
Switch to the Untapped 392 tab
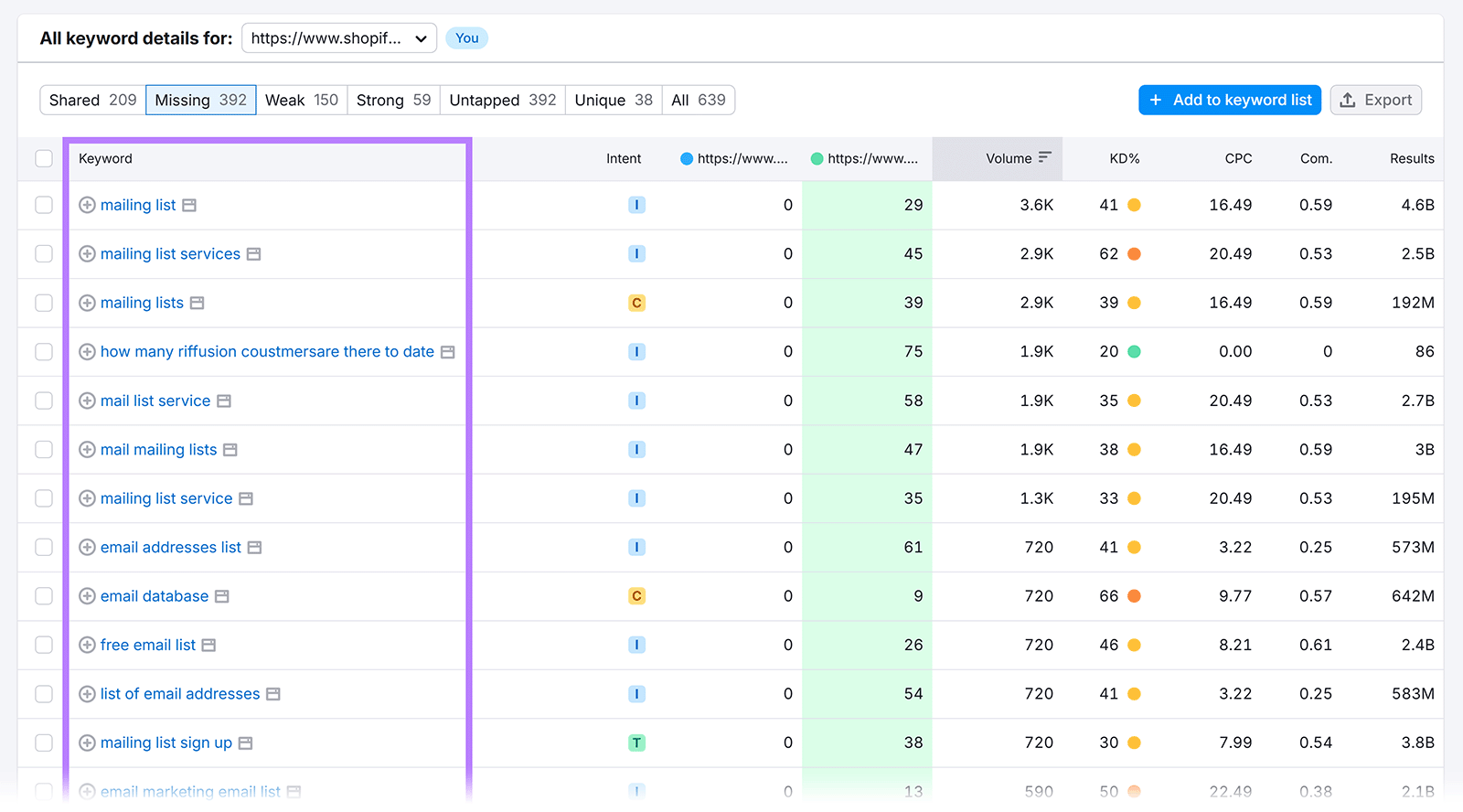[x=502, y=100]
